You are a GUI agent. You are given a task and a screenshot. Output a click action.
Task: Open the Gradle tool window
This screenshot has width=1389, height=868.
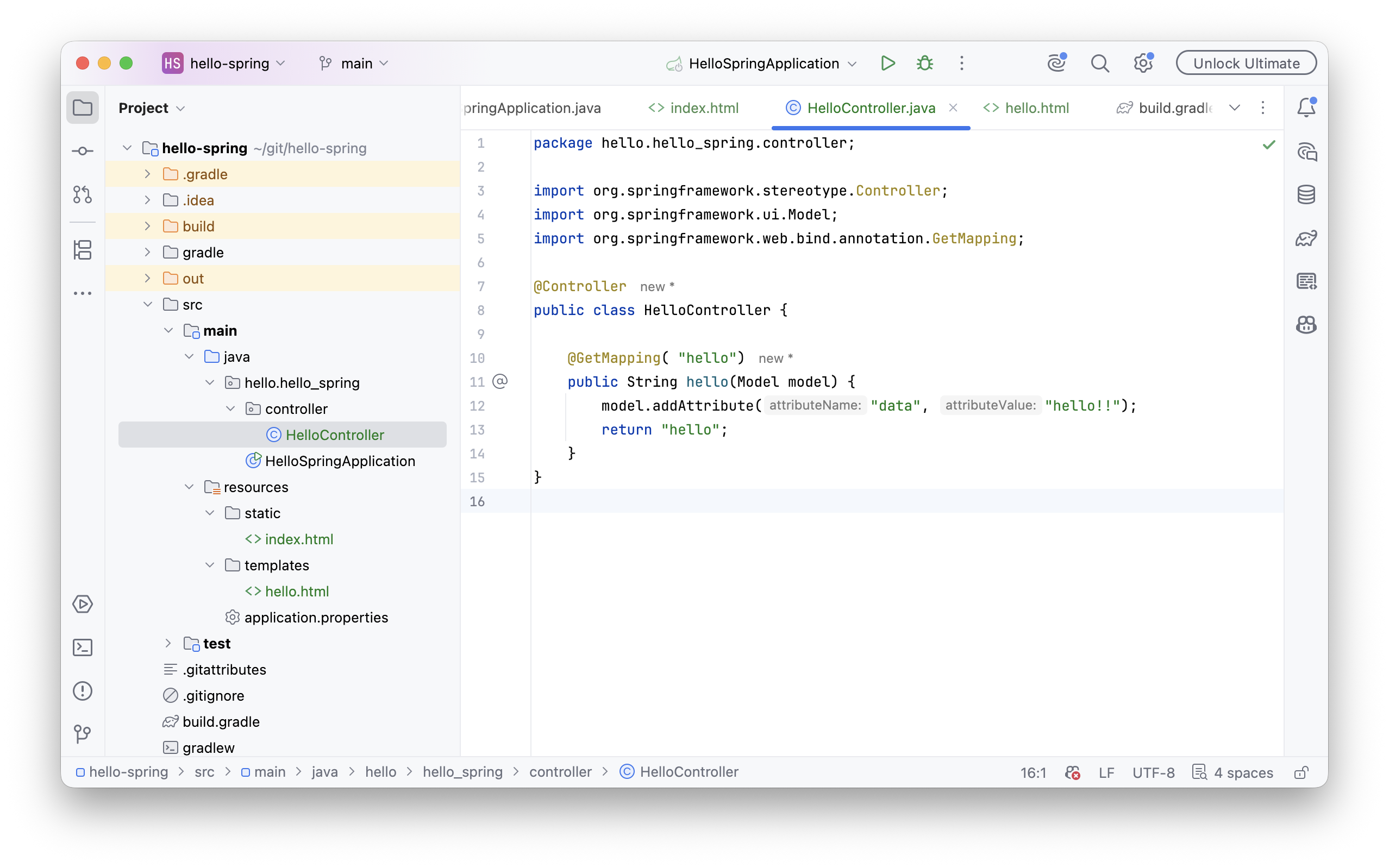(1306, 238)
